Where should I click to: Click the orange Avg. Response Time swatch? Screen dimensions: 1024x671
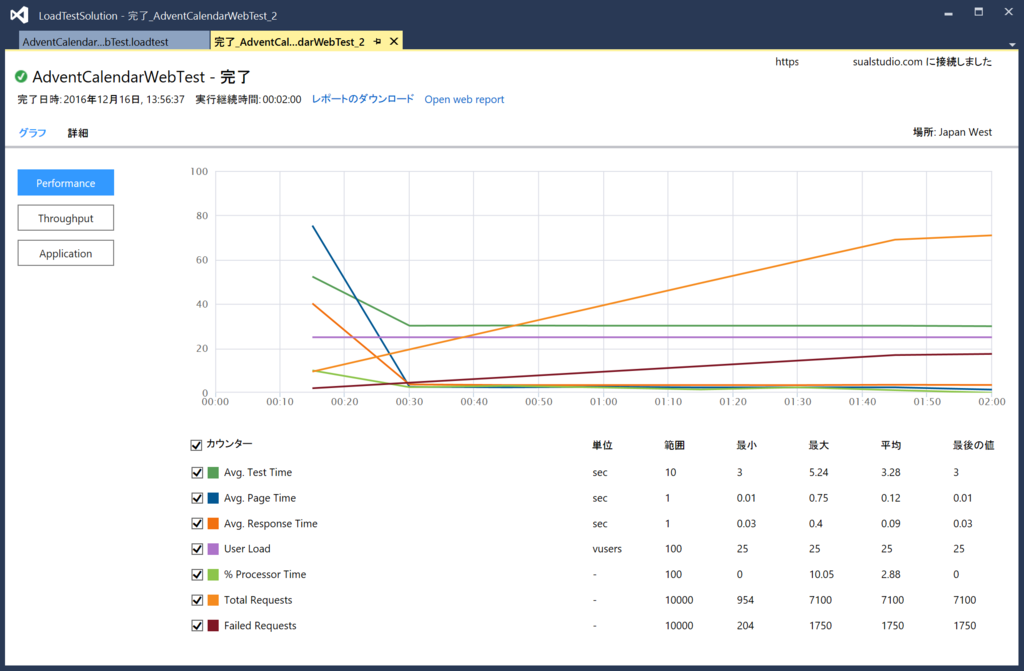[x=213, y=523]
